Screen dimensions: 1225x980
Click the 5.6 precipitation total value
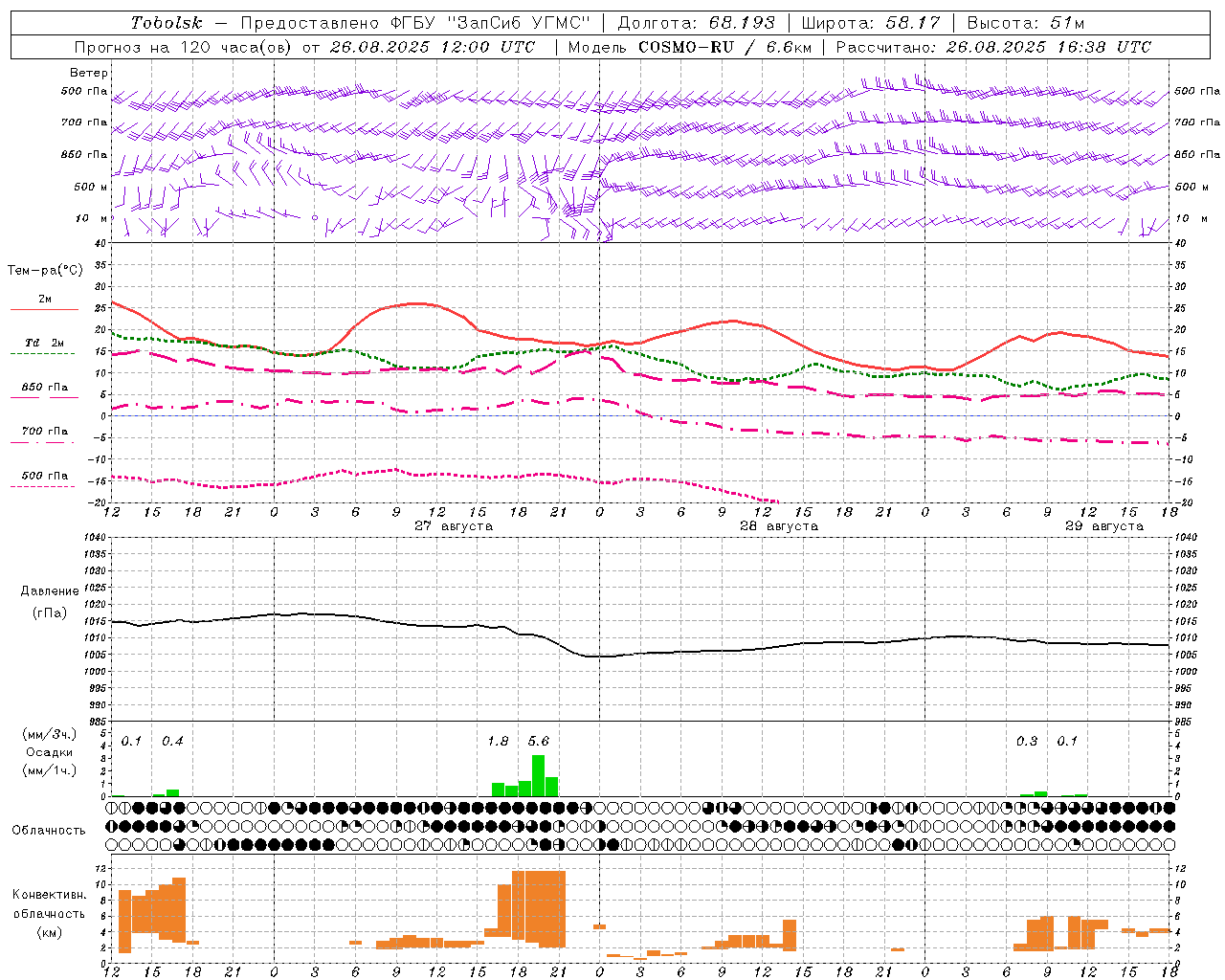539,742
